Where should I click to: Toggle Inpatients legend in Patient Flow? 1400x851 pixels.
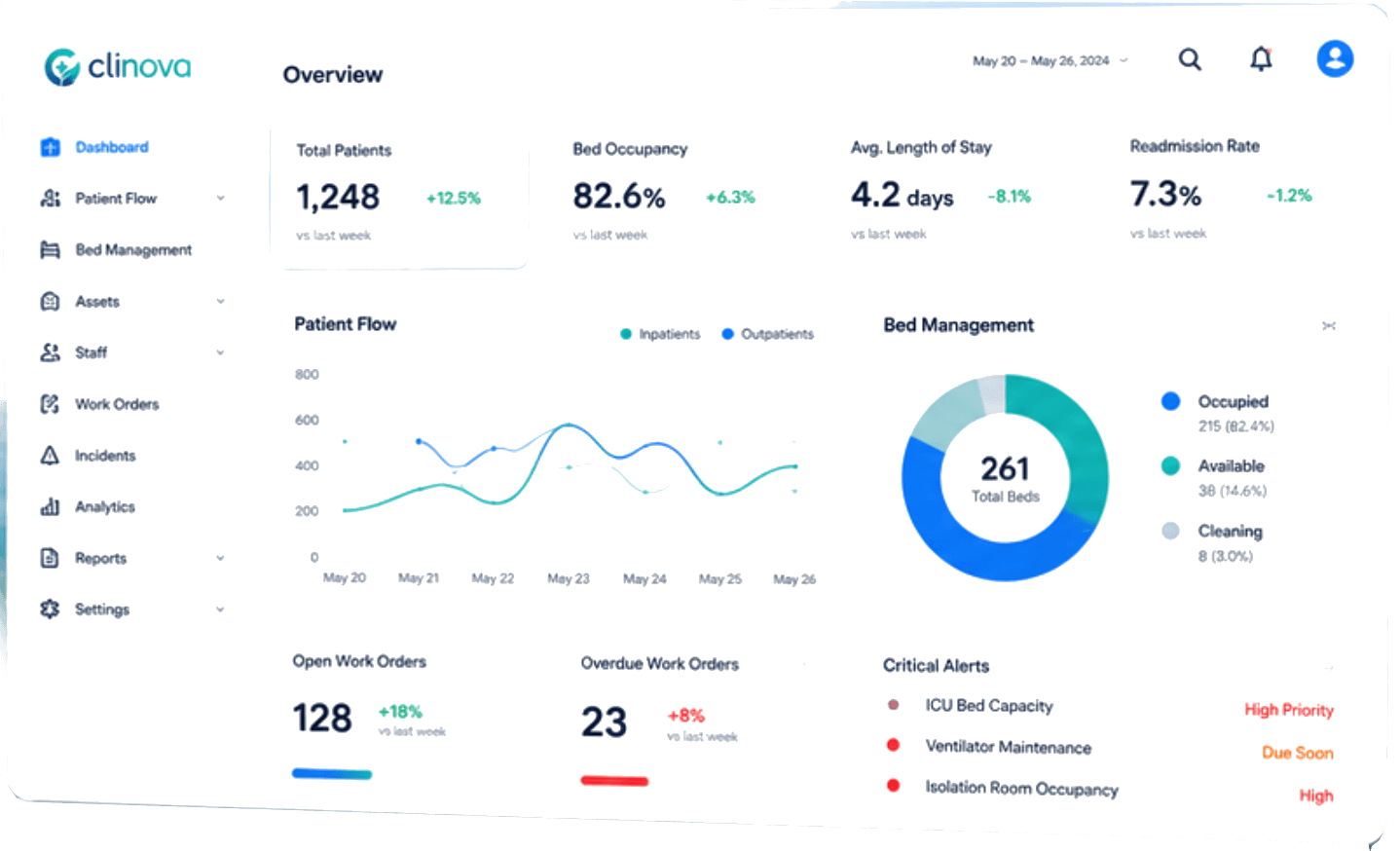tap(660, 334)
